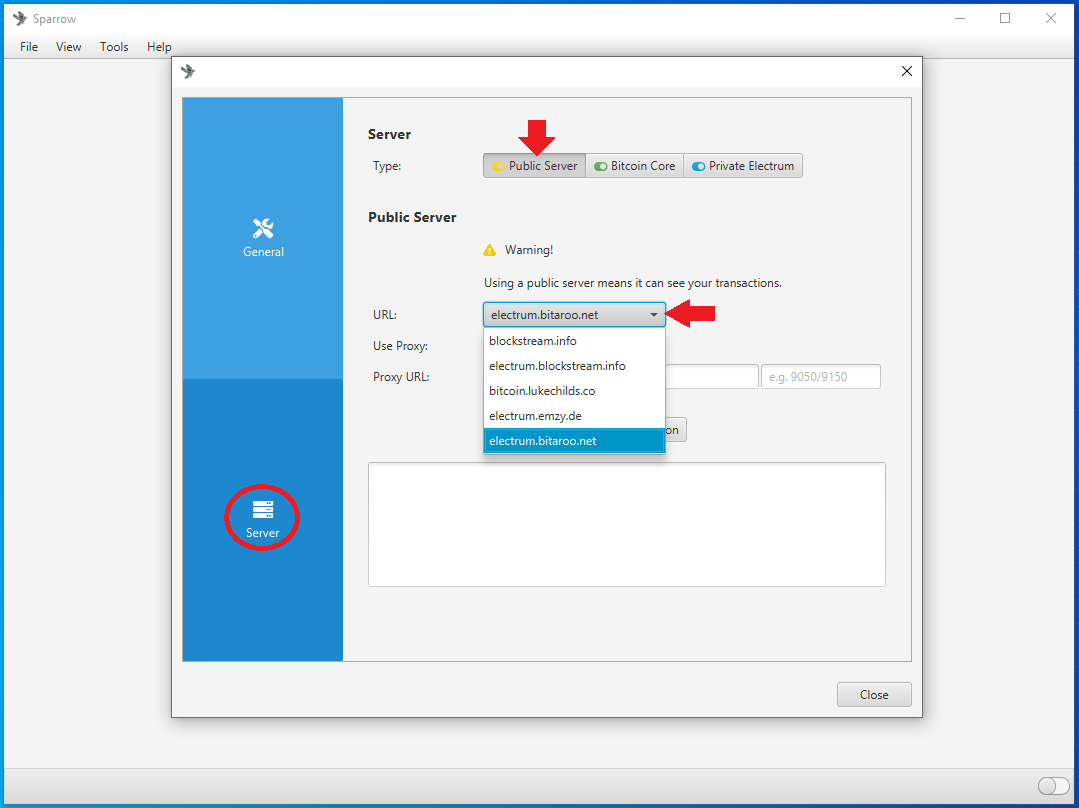Click the yellow Warning triangle icon
The height and width of the screenshot is (808, 1079).
489,250
